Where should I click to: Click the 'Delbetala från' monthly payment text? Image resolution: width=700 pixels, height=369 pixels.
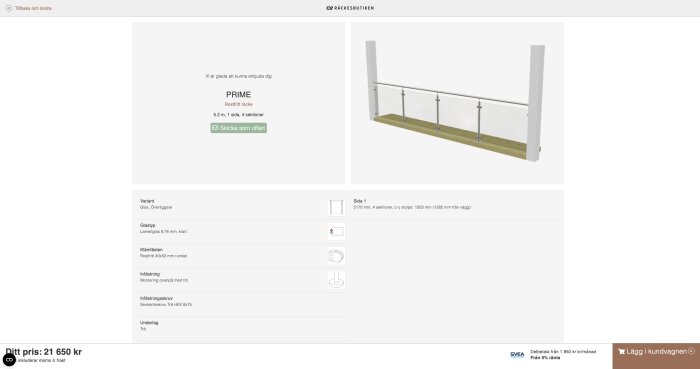point(563,352)
